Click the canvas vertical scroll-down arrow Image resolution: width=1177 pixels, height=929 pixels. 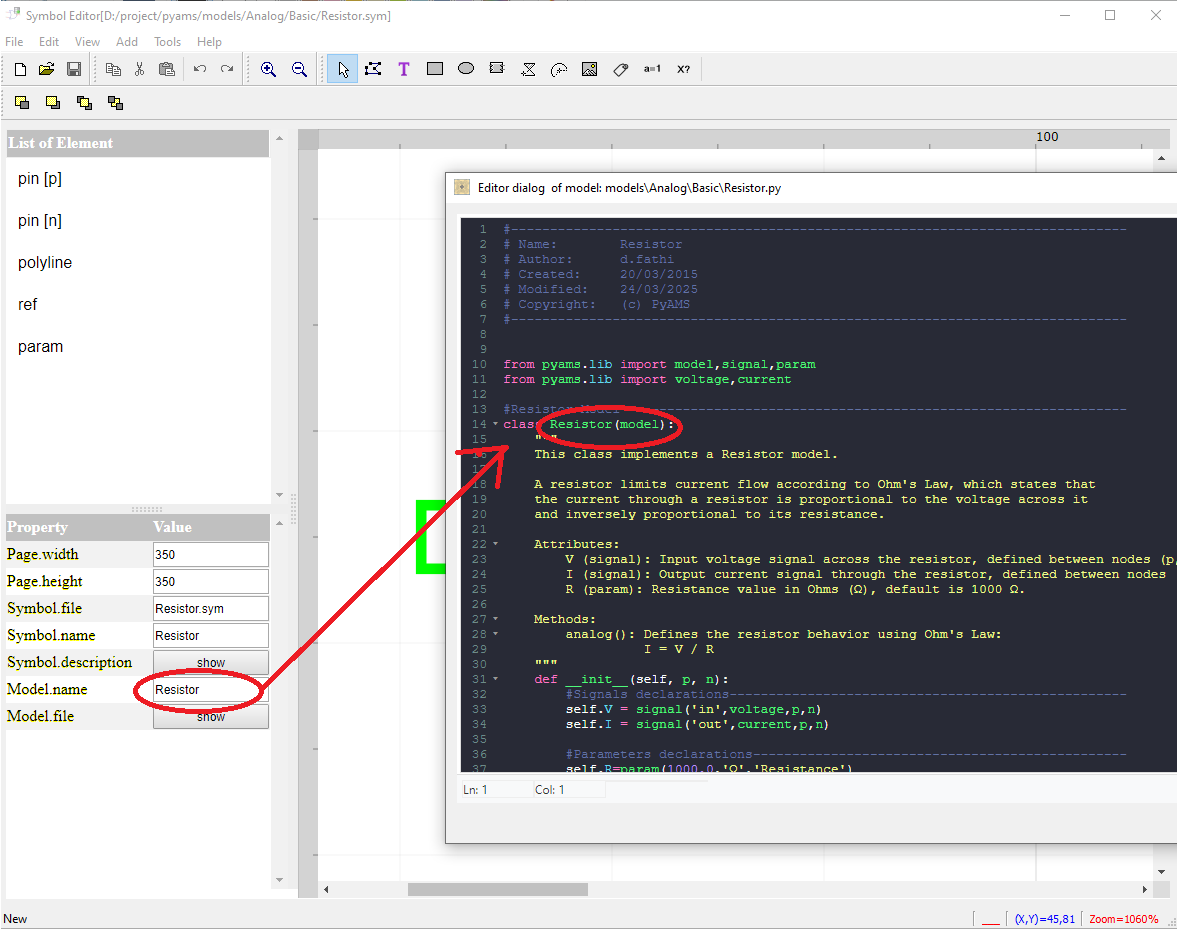(x=1161, y=872)
